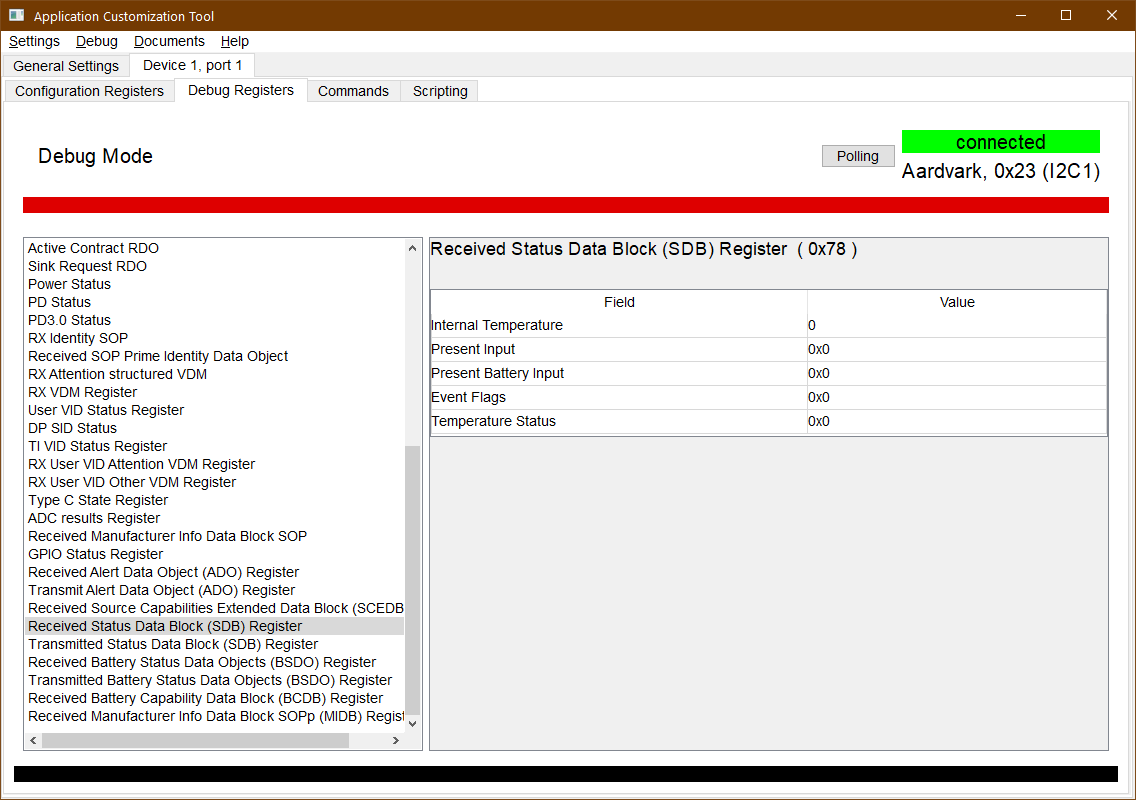This screenshot has height=800, width=1136.
Task: Select RX Identity SOP register
Action: click(214, 338)
